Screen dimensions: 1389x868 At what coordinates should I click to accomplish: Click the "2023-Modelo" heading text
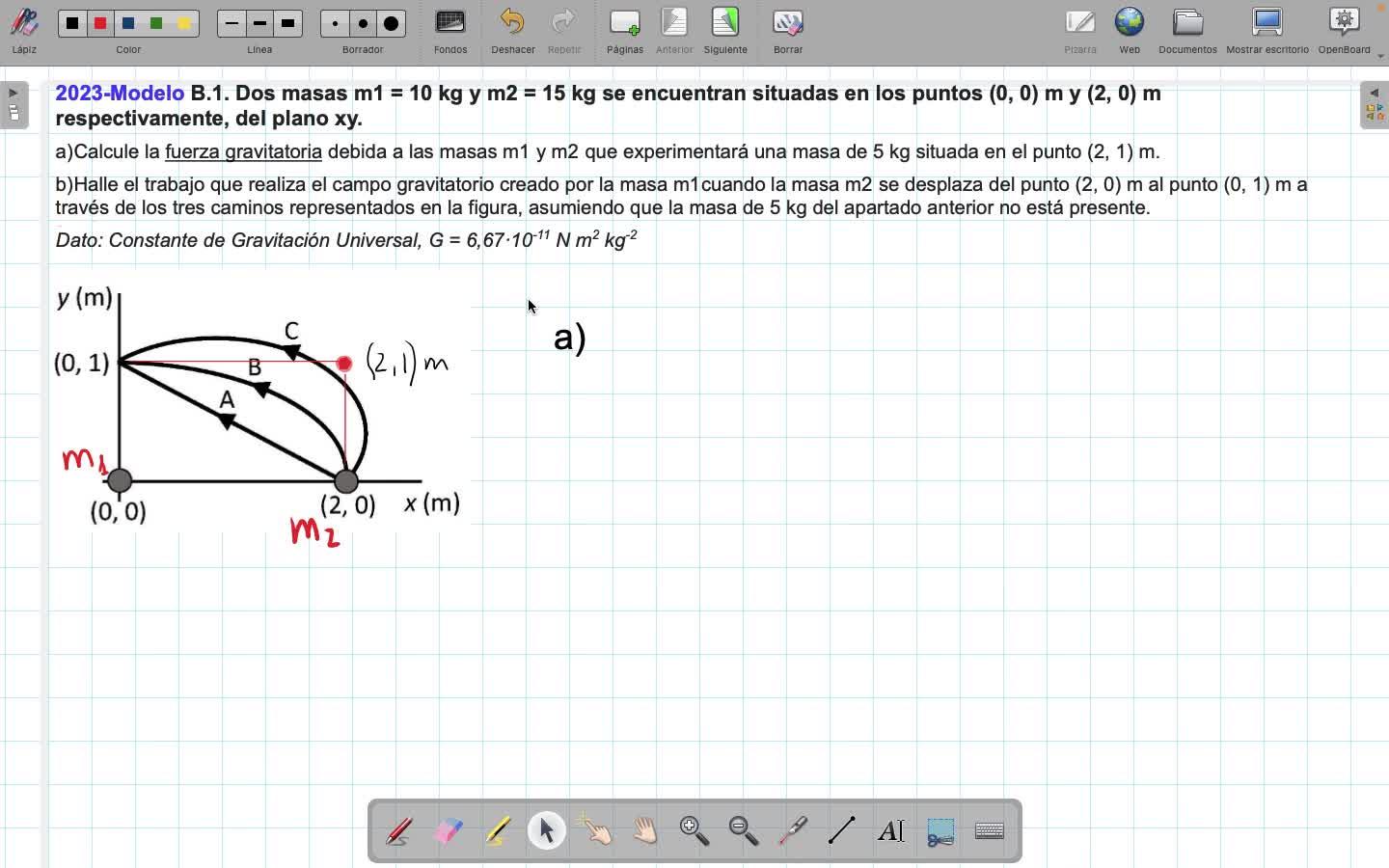pyautogui.click(x=120, y=94)
